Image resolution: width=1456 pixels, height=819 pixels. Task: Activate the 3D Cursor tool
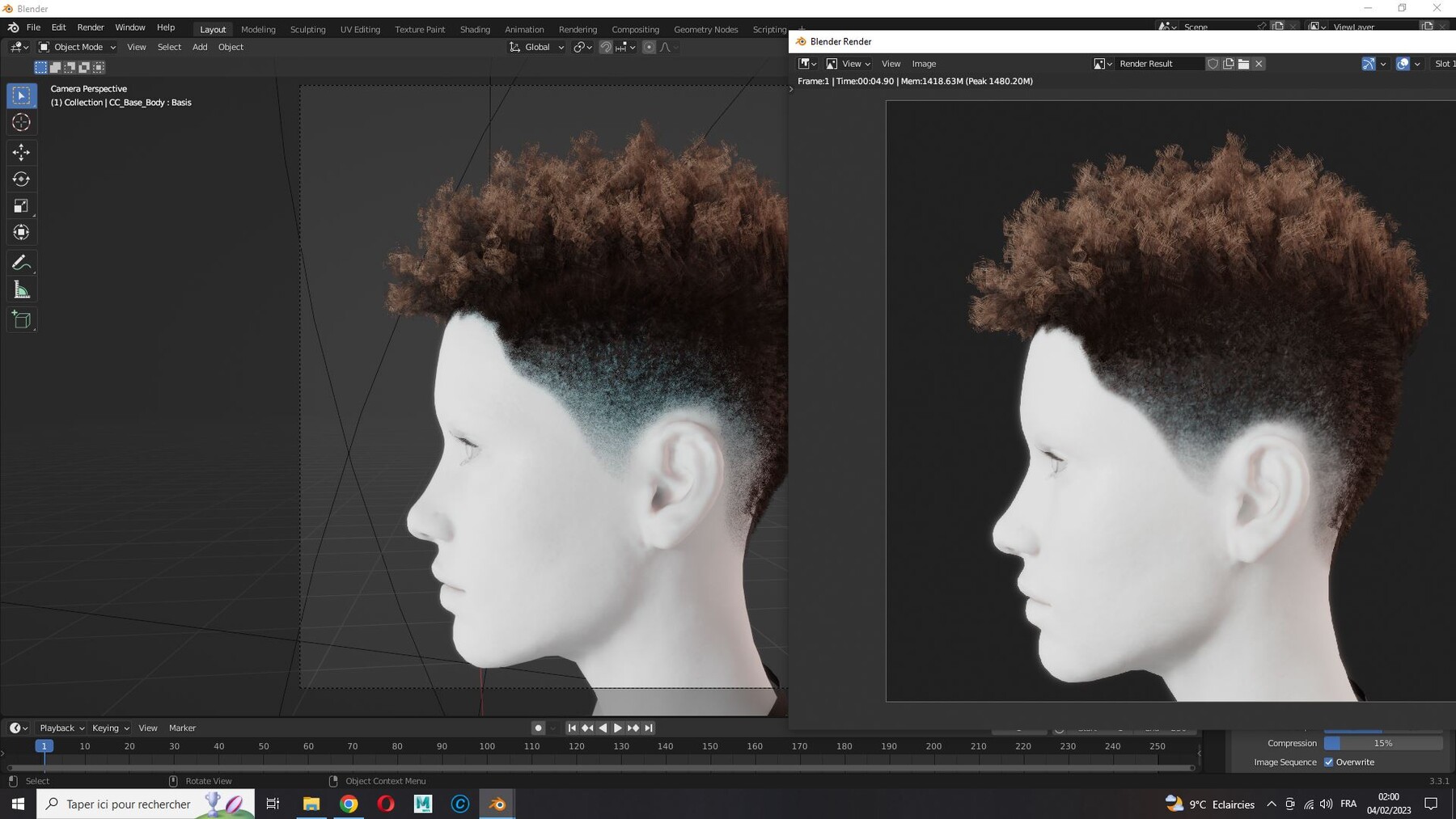pyautogui.click(x=22, y=122)
